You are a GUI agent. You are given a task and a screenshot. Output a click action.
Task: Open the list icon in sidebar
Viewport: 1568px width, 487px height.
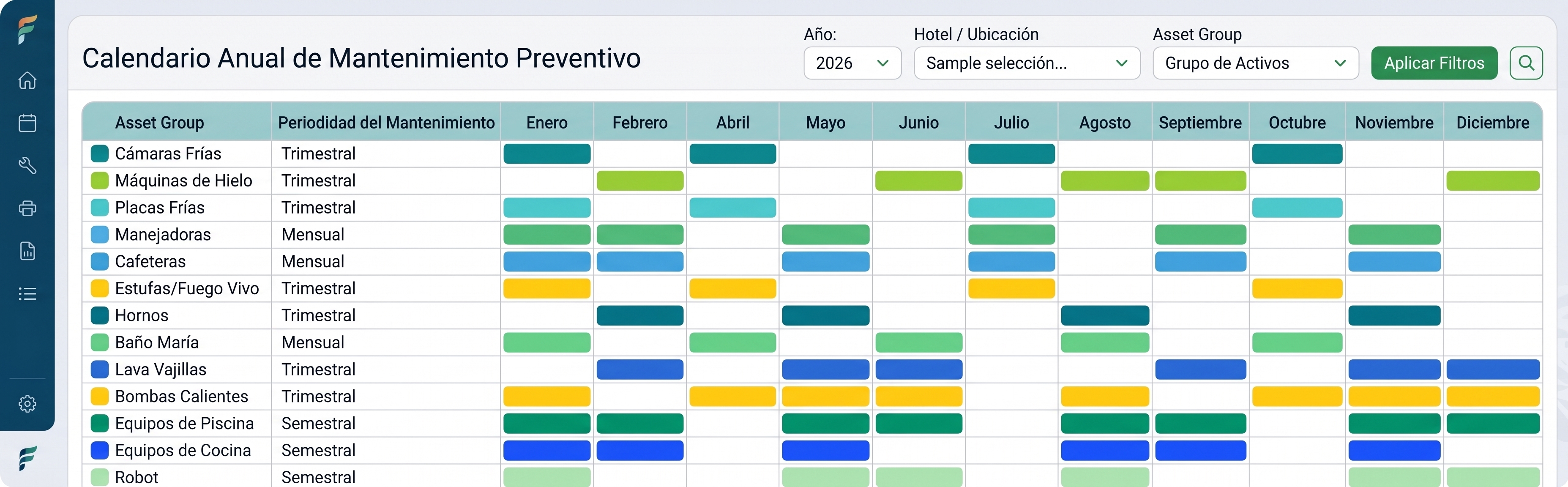click(27, 294)
